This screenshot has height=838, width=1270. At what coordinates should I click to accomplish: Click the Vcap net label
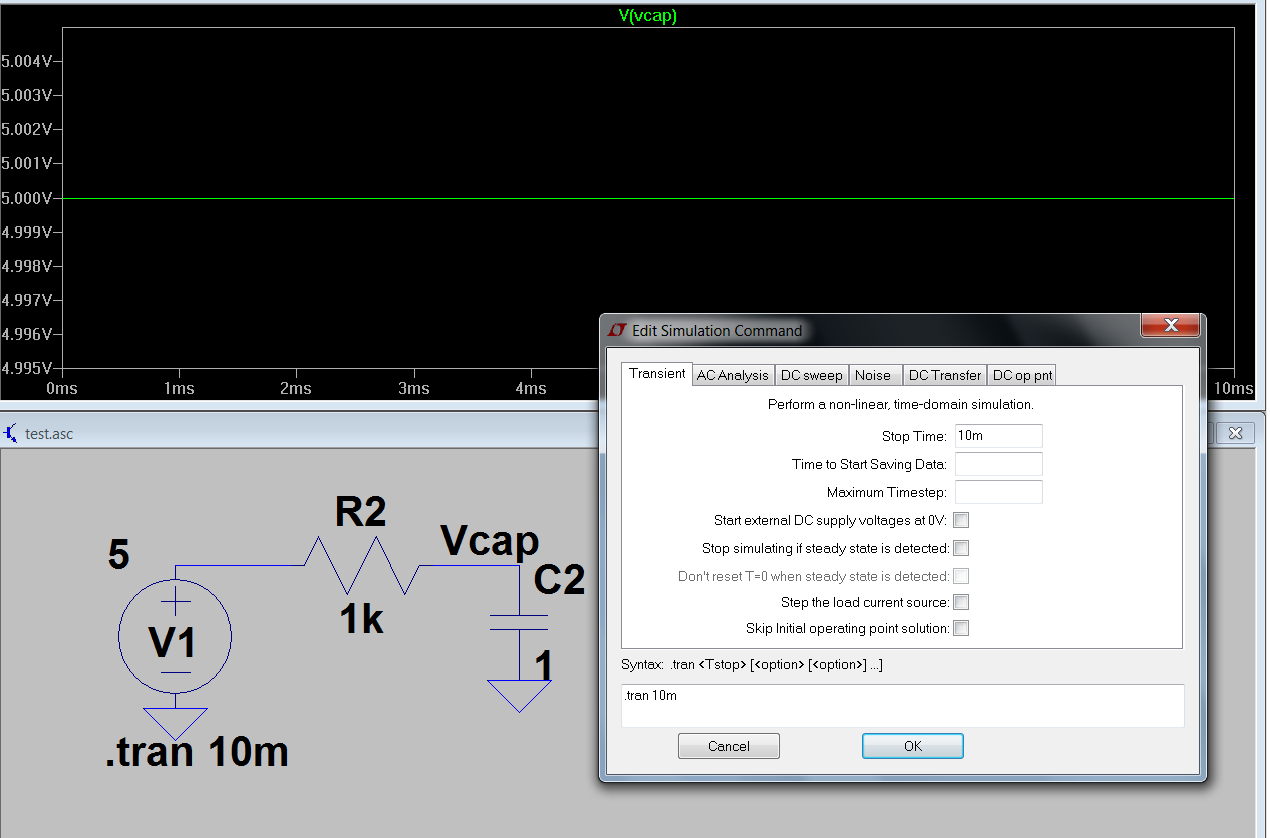[490, 542]
